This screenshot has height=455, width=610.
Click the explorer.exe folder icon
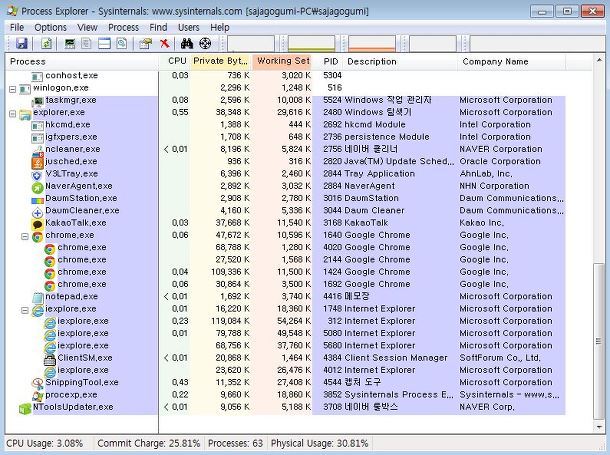coord(25,114)
